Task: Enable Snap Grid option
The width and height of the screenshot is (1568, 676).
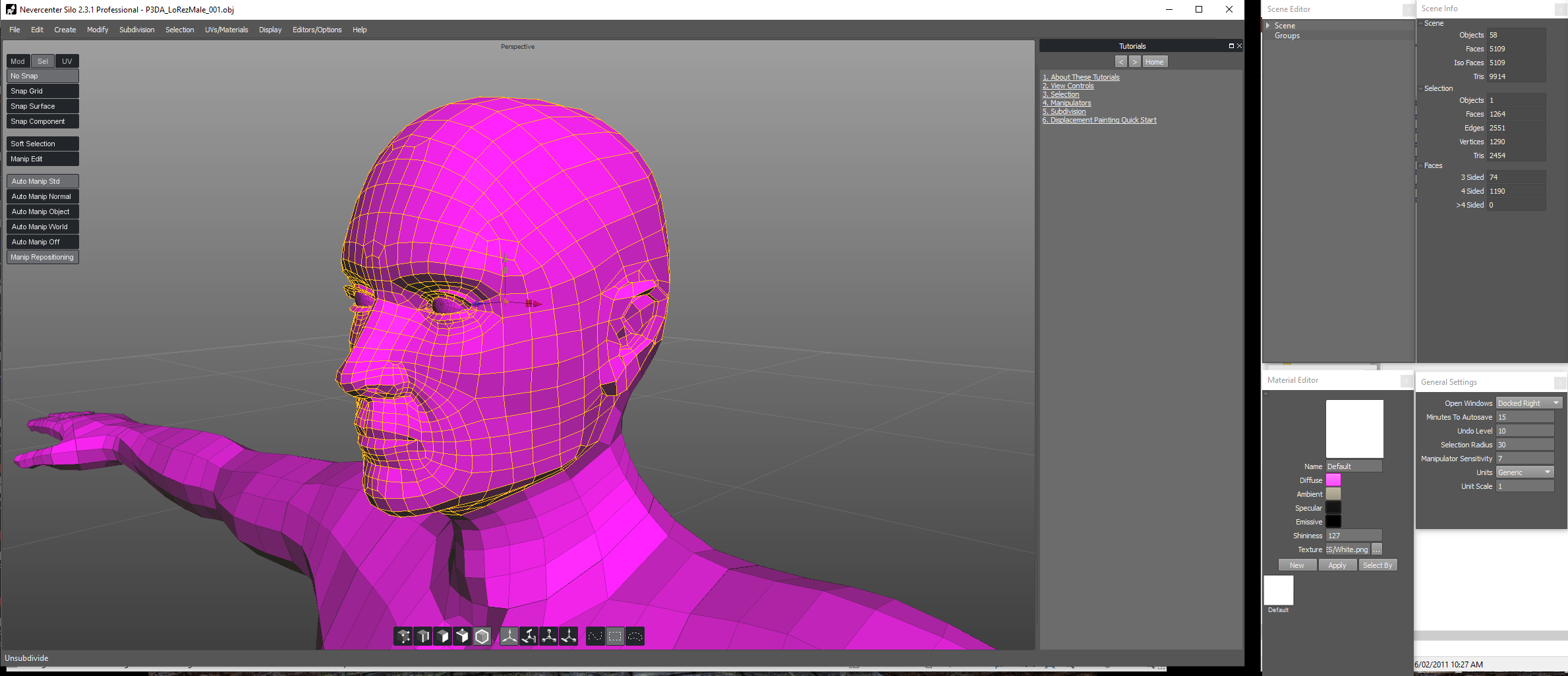Action: pyautogui.click(x=43, y=91)
